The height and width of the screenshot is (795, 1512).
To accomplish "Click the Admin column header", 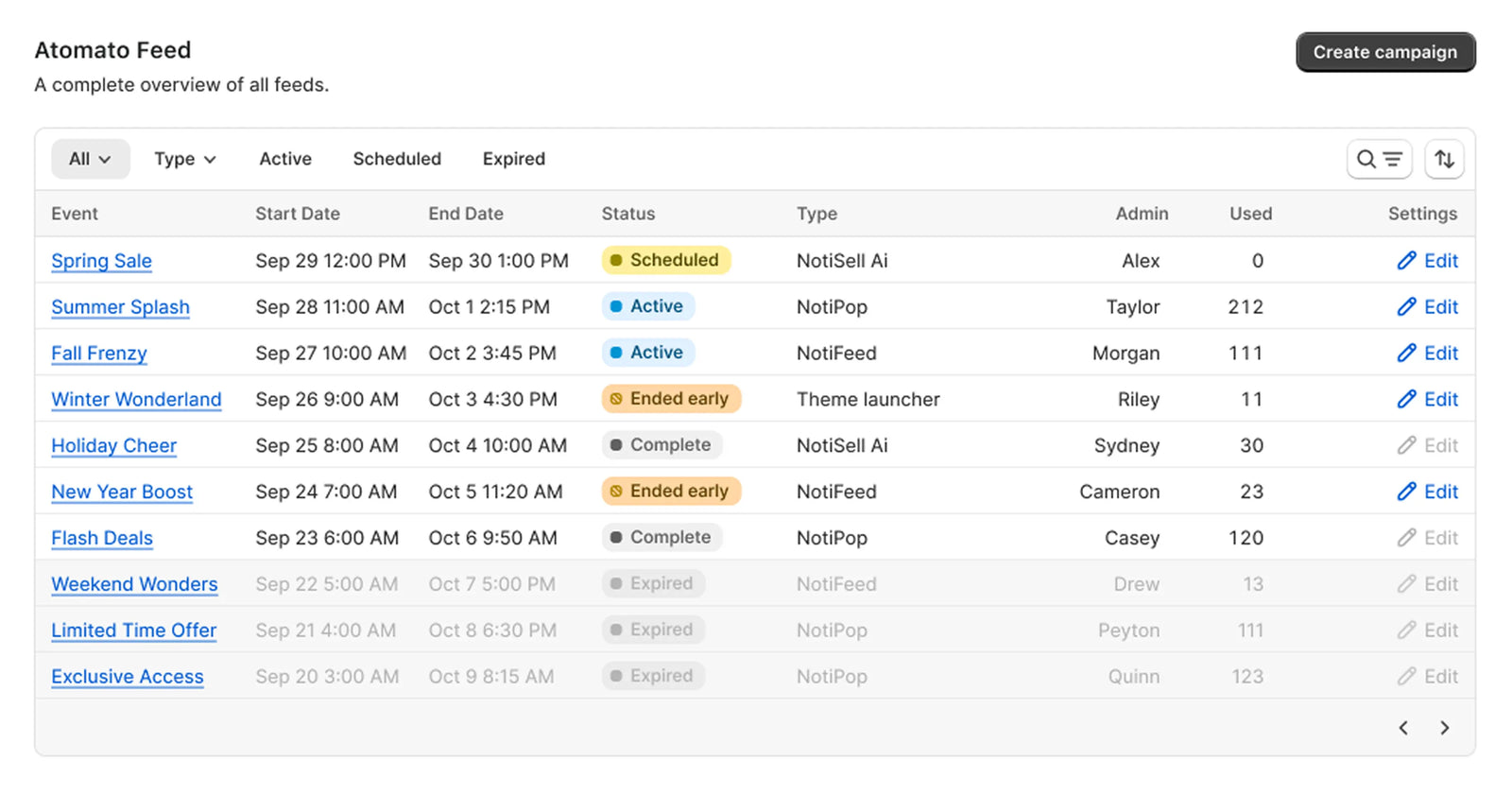I will [x=1142, y=214].
